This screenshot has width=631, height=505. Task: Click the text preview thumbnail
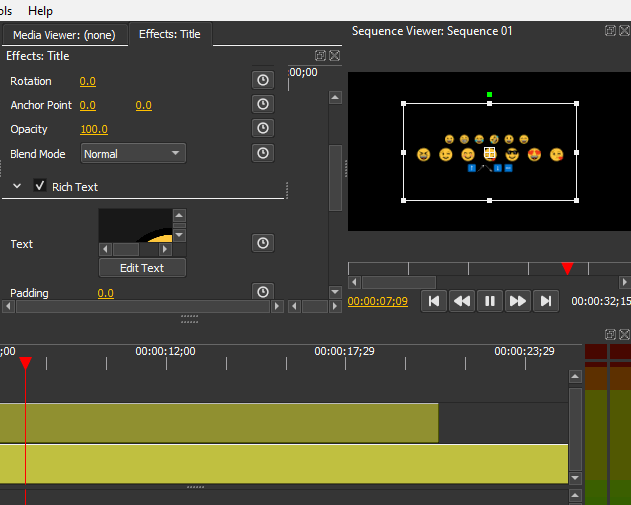click(136, 225)
